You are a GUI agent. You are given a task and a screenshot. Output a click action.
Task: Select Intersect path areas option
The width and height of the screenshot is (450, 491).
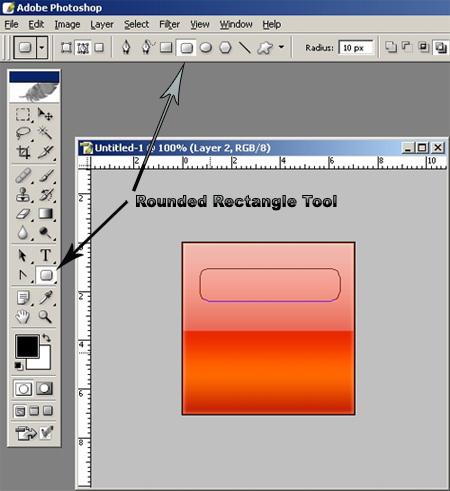click(x=424, y=47)
